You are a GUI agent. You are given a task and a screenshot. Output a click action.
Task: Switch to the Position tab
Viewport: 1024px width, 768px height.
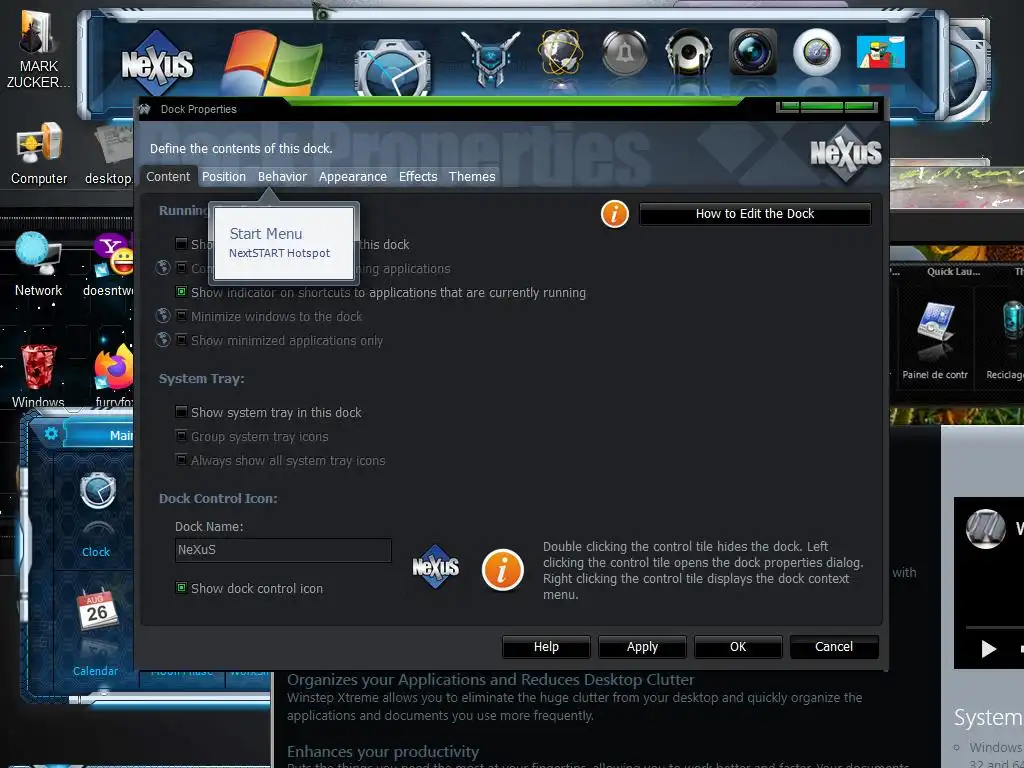point(224,176)
